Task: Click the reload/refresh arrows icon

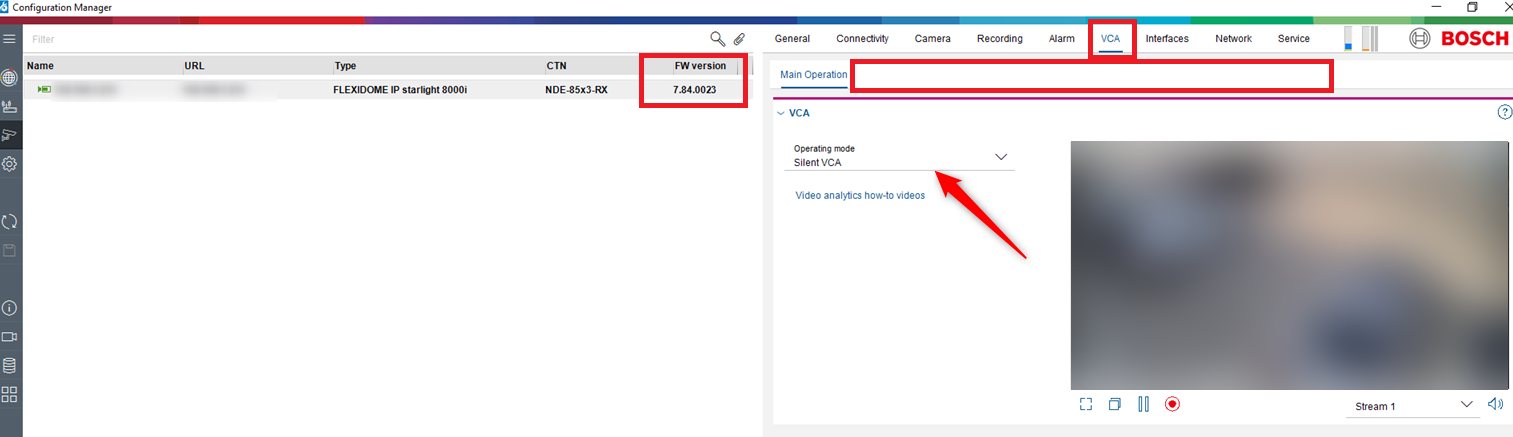Action: [10, 221]
